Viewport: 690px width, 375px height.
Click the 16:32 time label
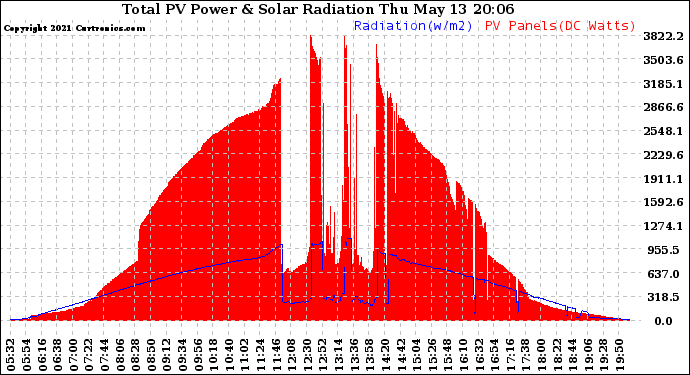(x=480, y=355)
